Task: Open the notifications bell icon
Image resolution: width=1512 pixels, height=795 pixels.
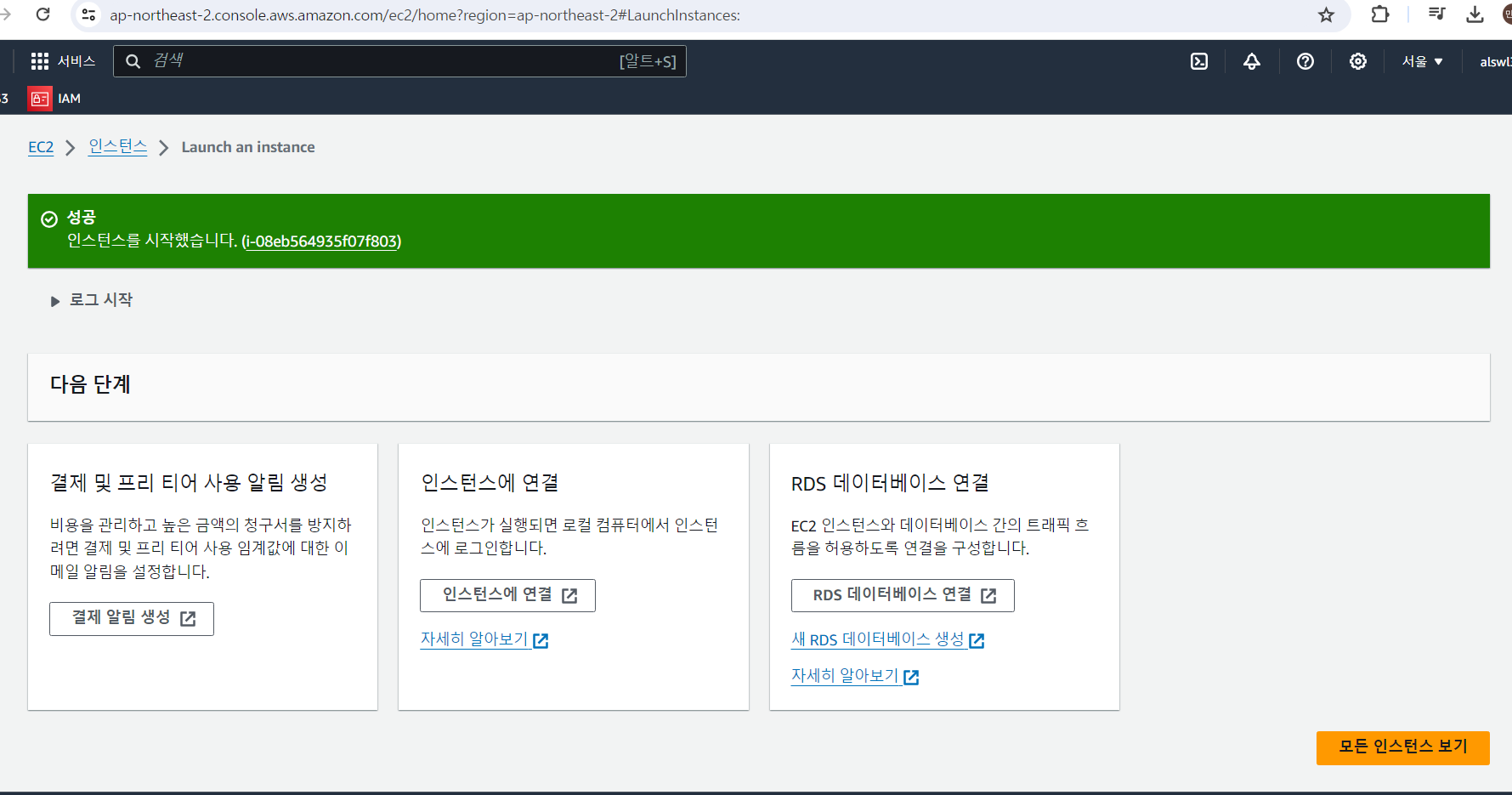Action: coord(1252,61)
